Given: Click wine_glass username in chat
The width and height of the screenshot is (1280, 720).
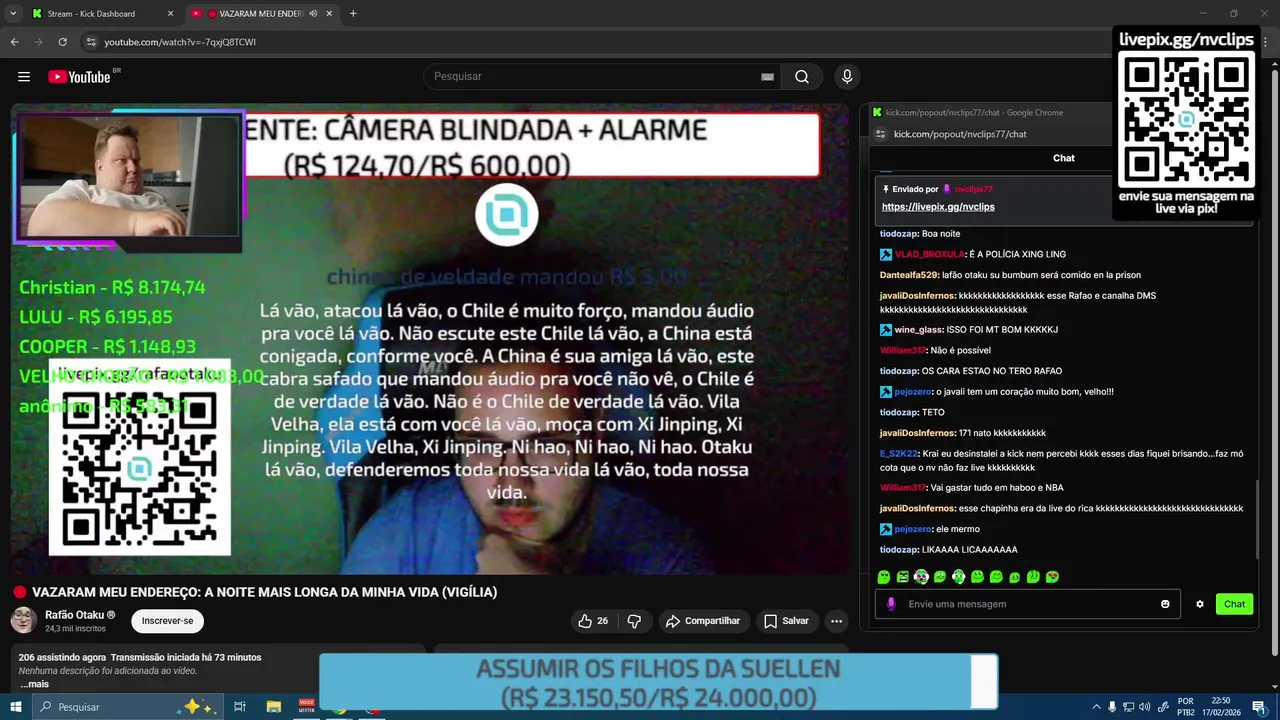Looking at the screenshot, I should point(918,329).
